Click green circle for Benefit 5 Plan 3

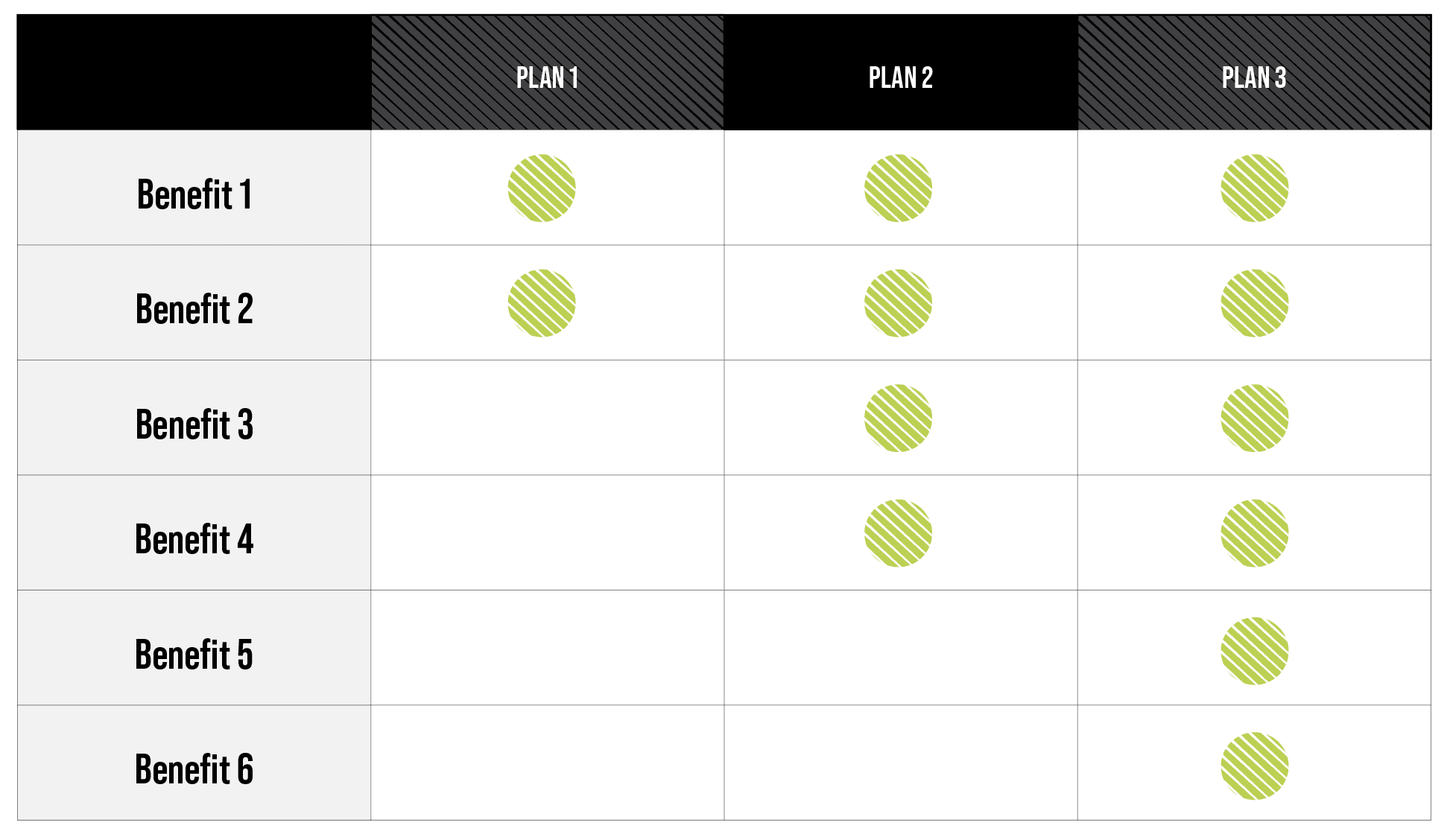point(1255,651)
